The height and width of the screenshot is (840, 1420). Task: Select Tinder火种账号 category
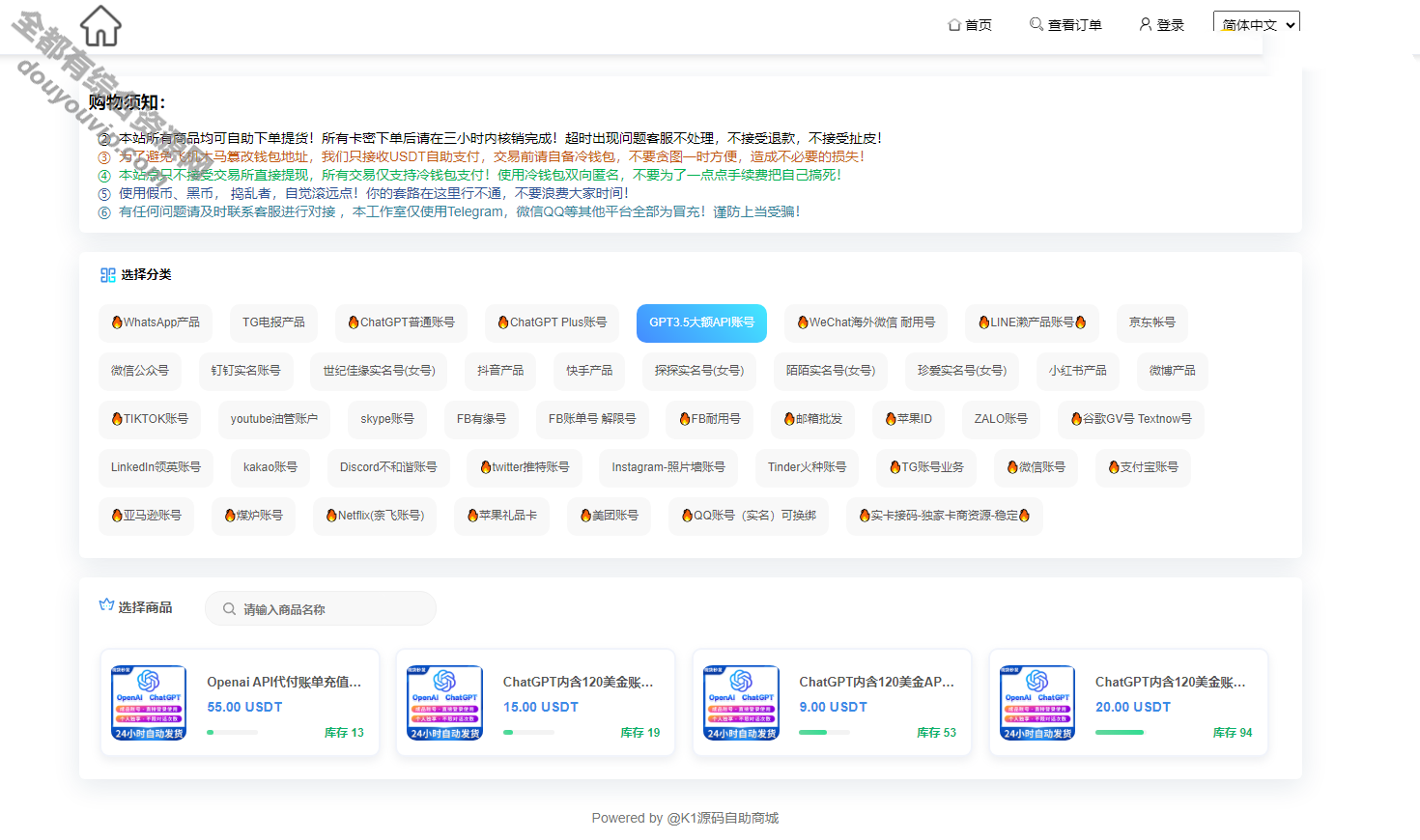pyautogui.click(x=808, y=467)
